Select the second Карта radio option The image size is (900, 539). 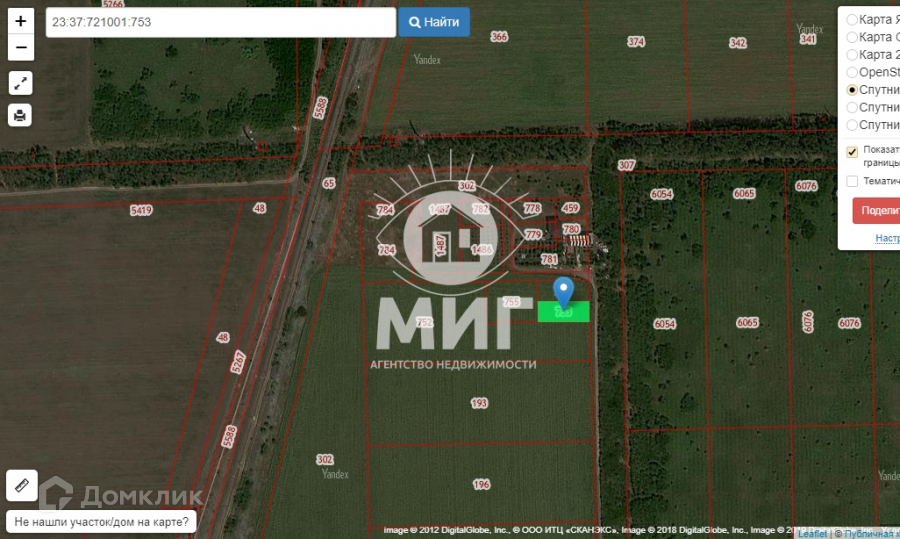[x=852, y=37]
